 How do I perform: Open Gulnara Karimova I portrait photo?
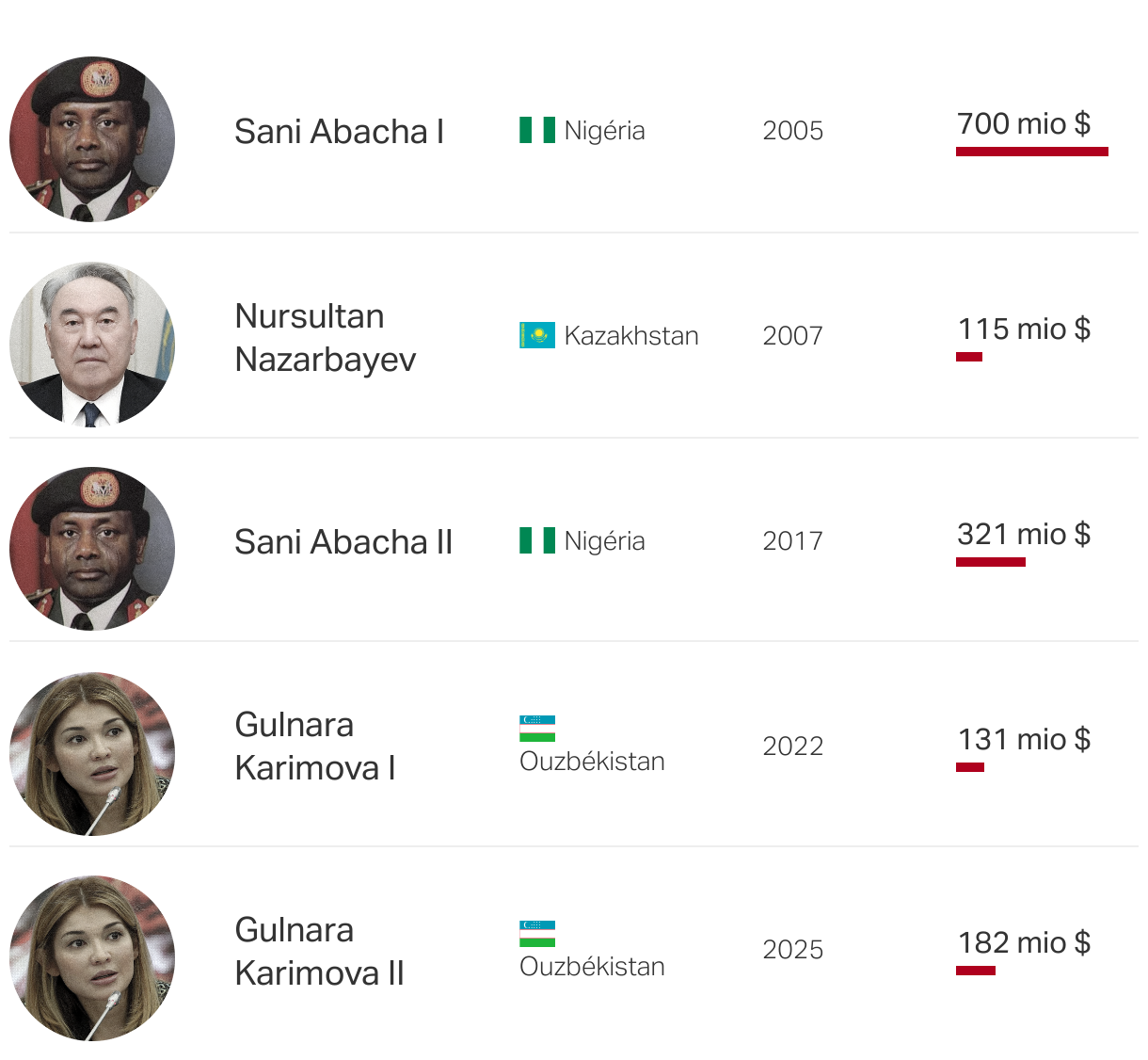92,754
